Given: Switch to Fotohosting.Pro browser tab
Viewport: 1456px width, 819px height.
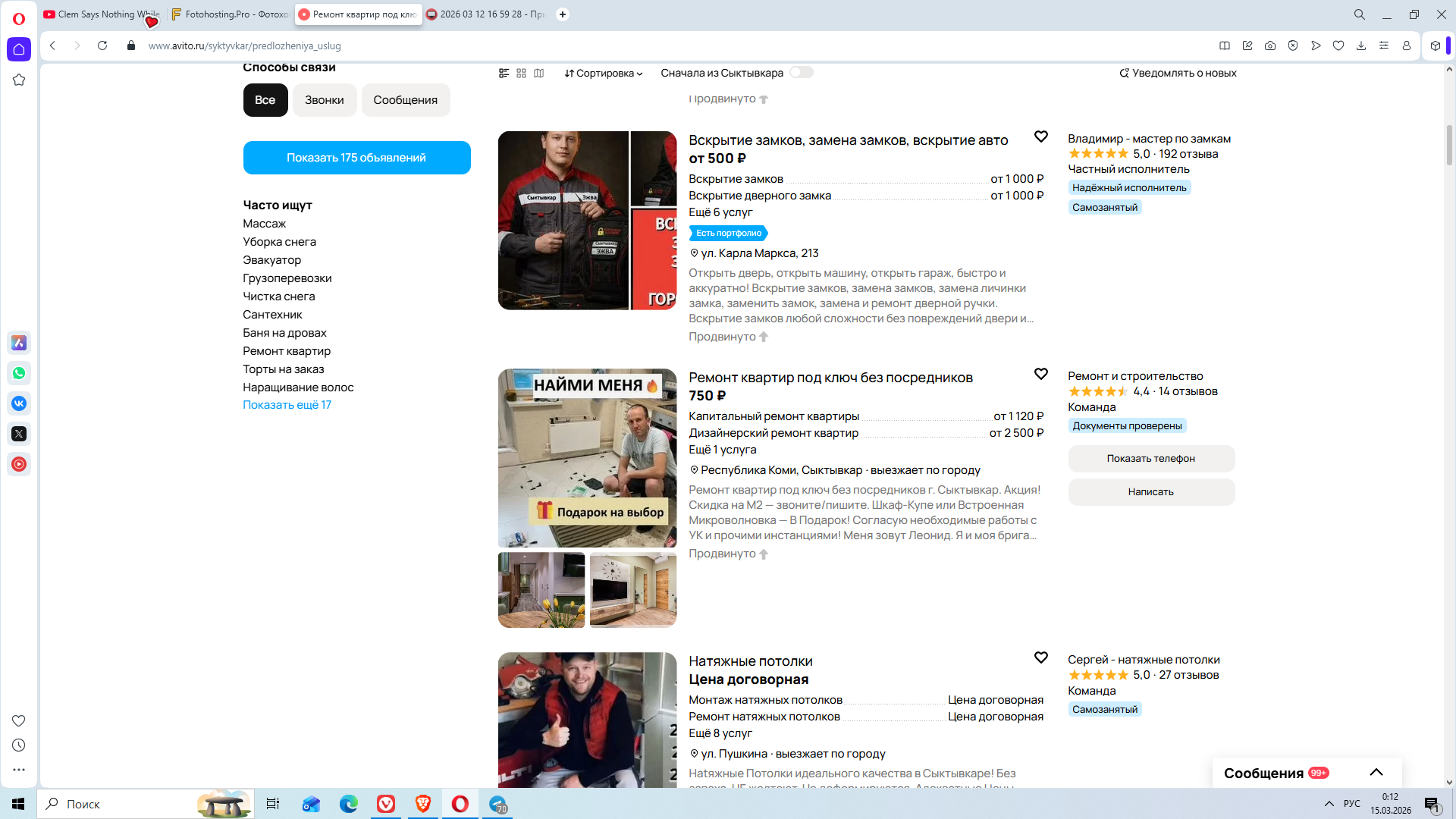Looking at the screenshot, I should coord(231,14).
